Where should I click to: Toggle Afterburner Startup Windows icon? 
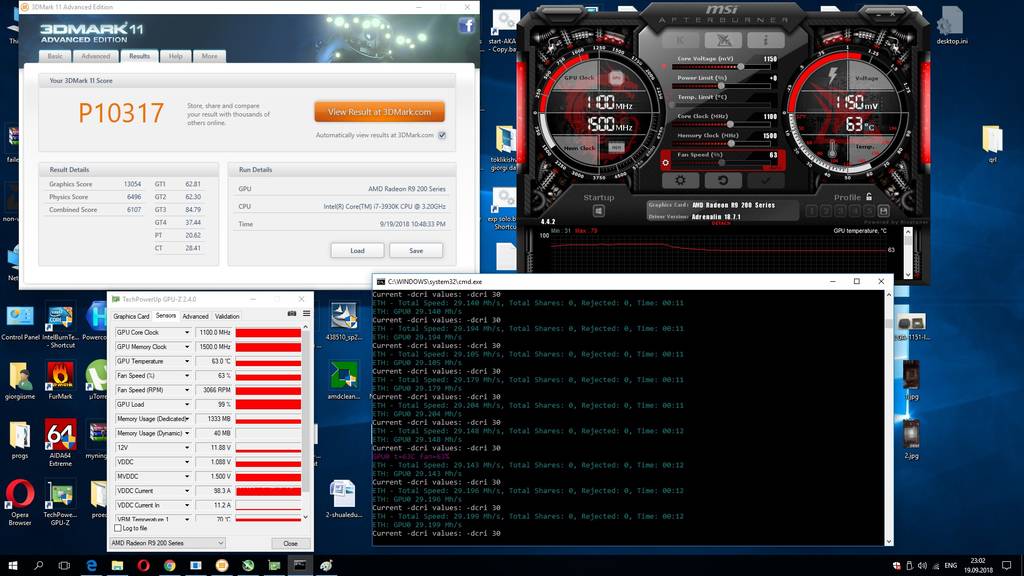[598, 211]
